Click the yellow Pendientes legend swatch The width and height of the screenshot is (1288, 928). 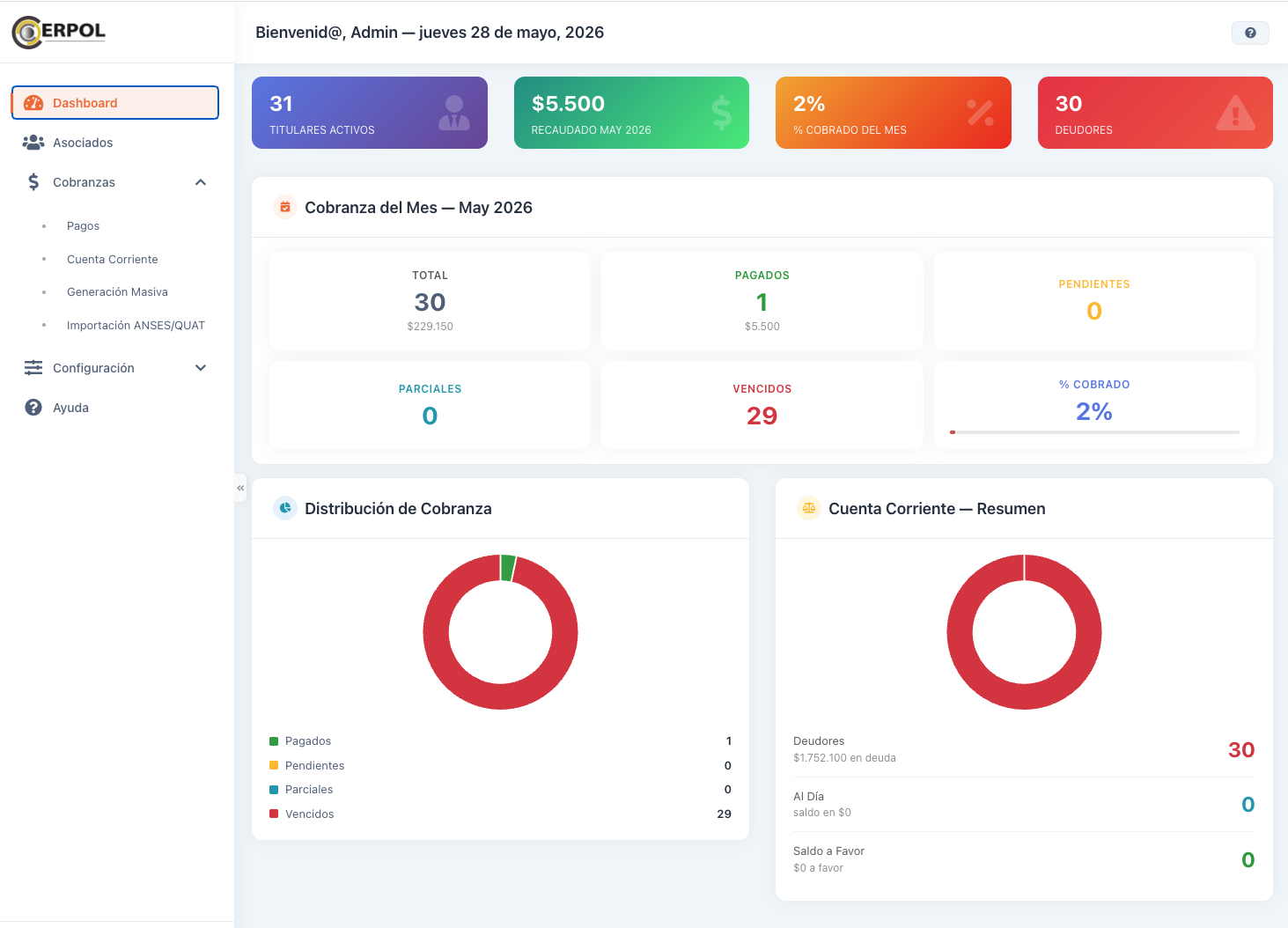pyautogui.click(x=274, y=765)
